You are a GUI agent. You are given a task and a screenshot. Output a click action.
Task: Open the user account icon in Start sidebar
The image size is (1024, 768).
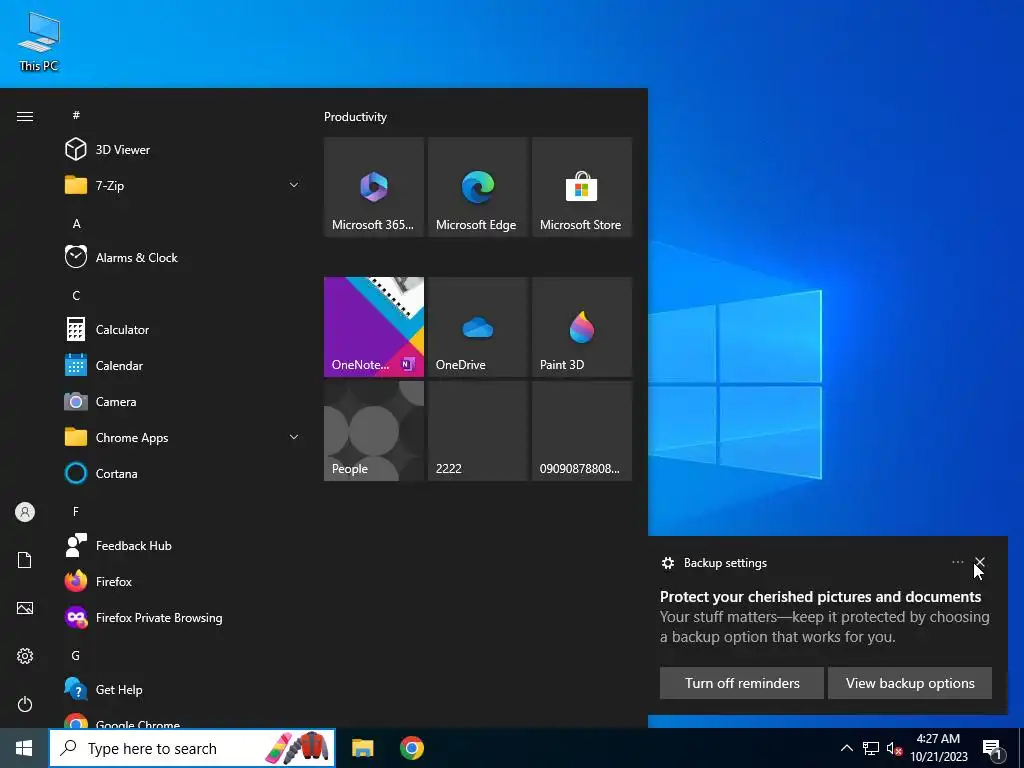[25, 512]
